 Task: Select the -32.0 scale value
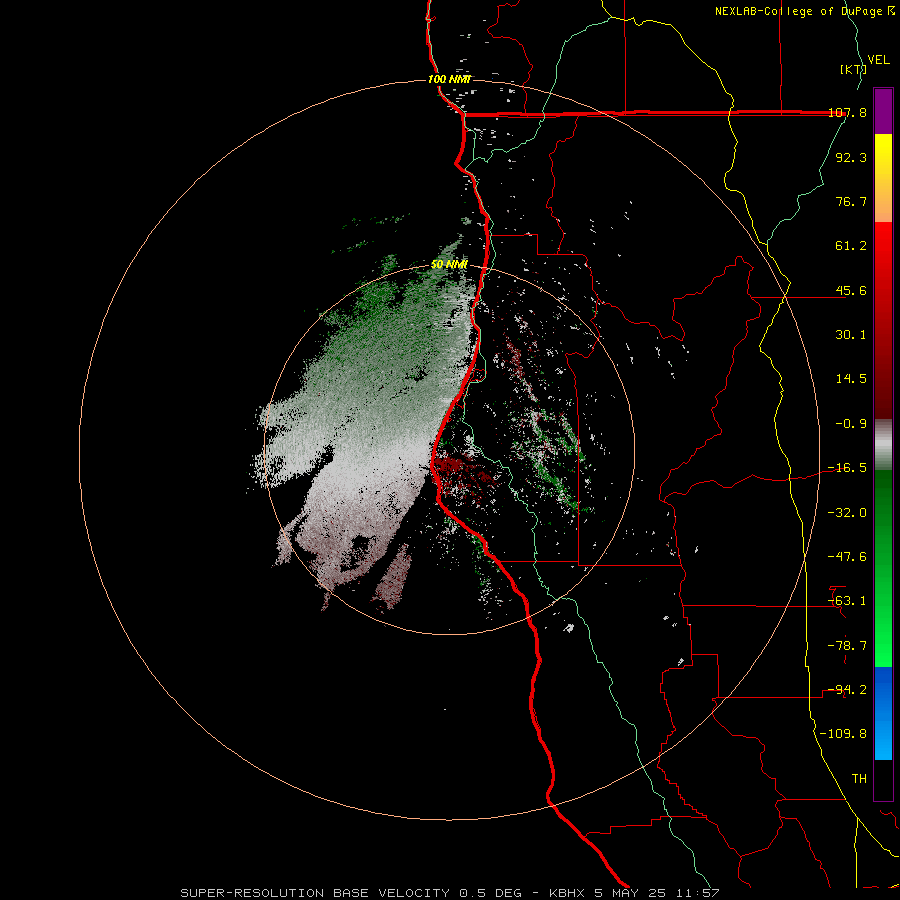click(x=847, y=513)
